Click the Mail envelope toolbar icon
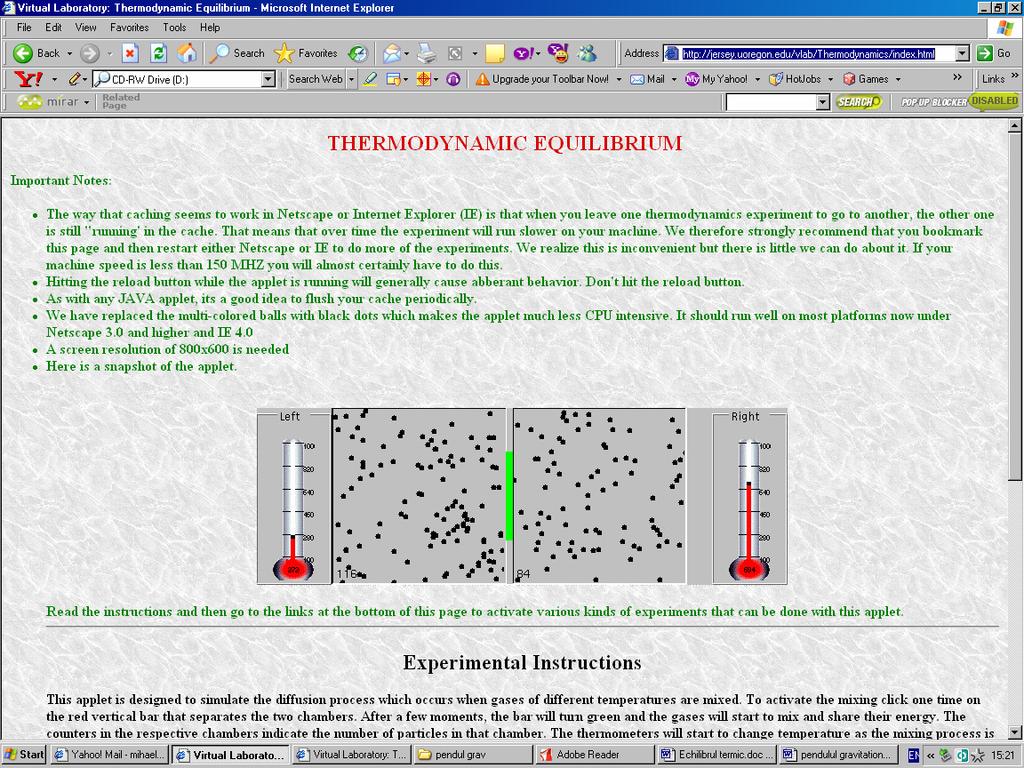Viewport: 1024px width, 768px height. (x=392, y=54)
